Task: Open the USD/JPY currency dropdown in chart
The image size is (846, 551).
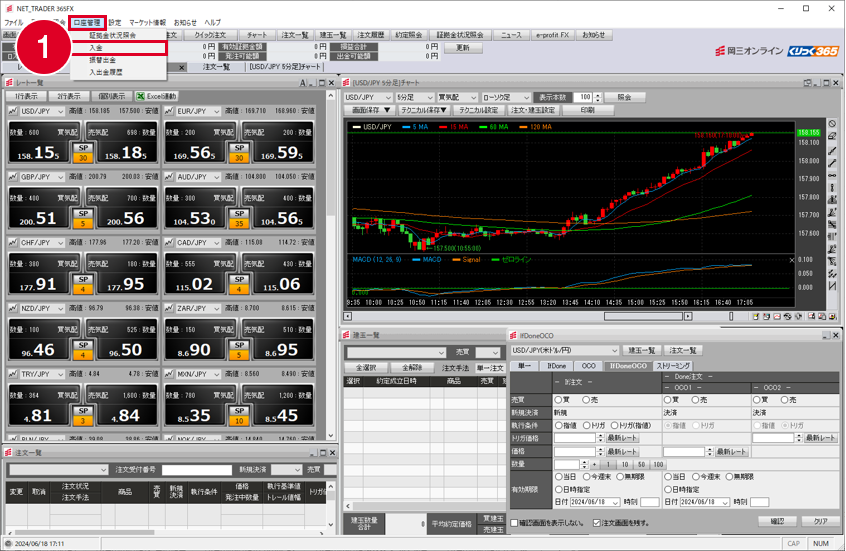Action: [368, 97]
